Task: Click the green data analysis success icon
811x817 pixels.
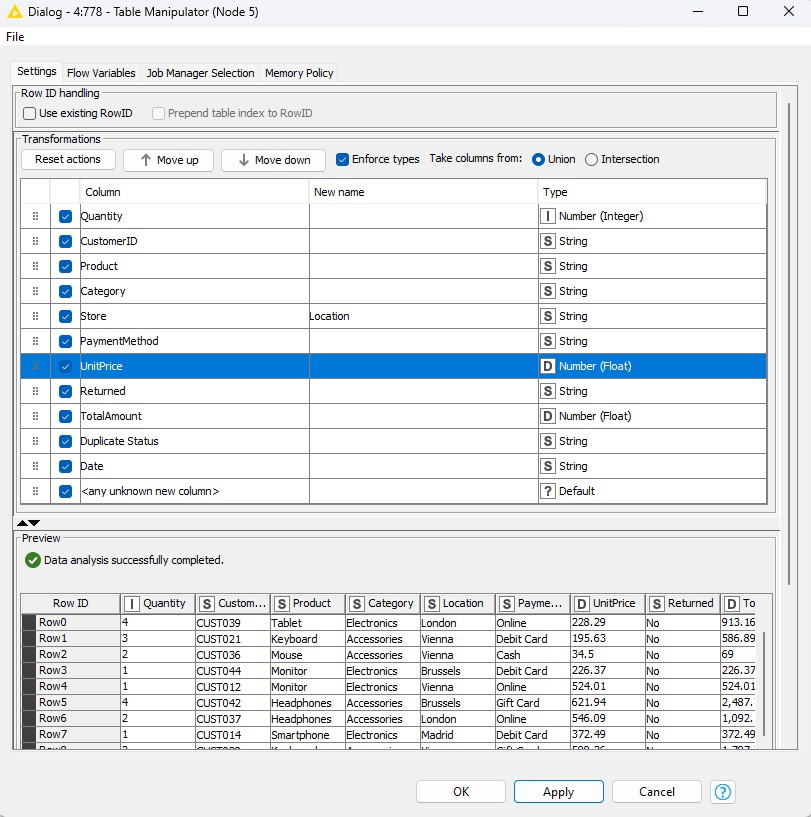Action: [33, 560]
